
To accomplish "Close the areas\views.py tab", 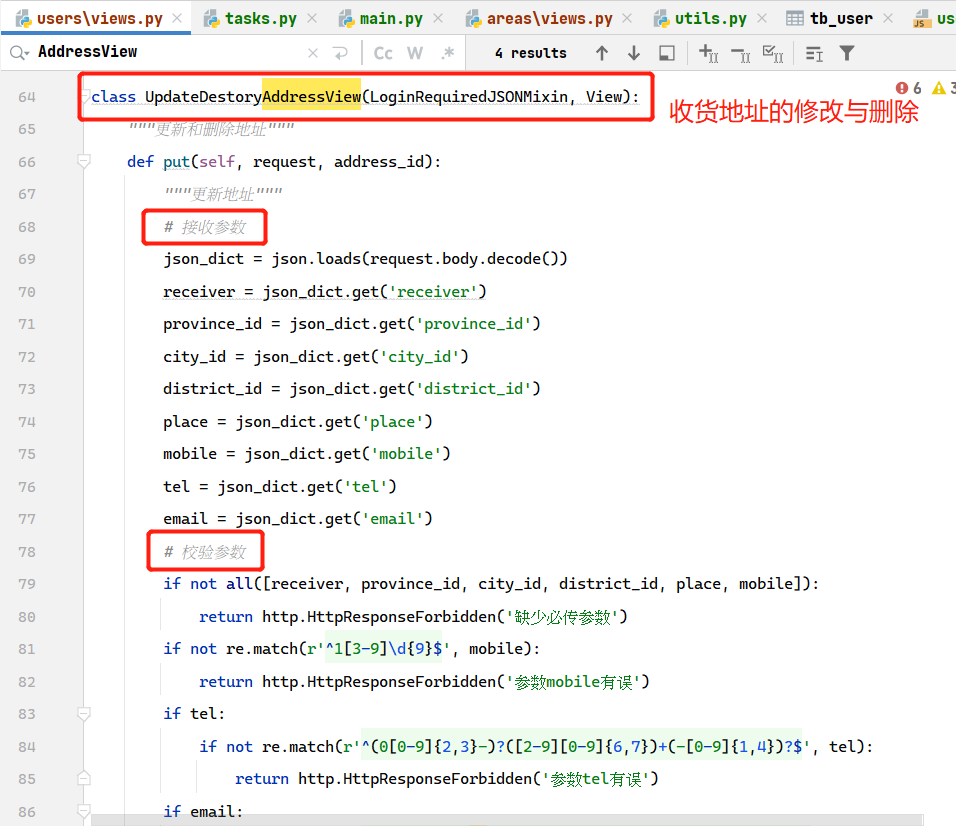I will (627, 18).
